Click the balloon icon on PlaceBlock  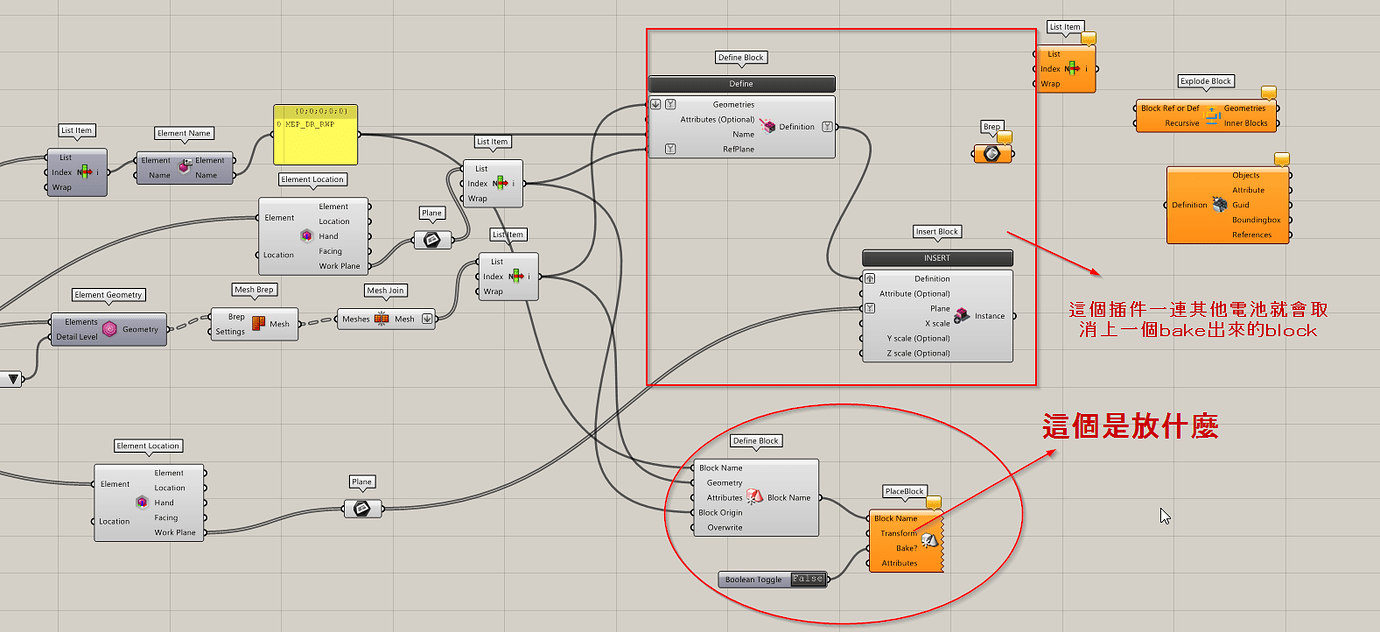pos(934,503)
